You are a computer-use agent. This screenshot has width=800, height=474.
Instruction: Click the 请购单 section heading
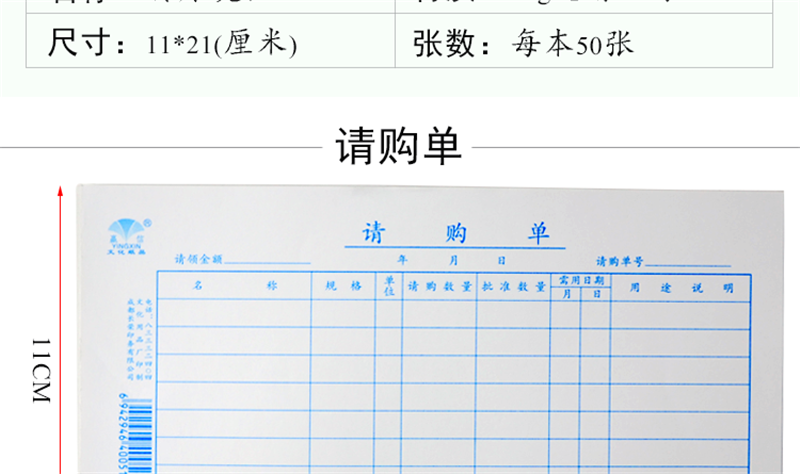click(399, 146)
